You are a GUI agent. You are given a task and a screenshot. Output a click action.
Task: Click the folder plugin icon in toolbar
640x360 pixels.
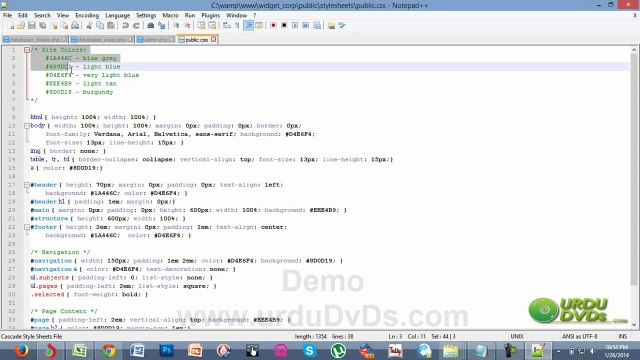click(x=331, y=26)
